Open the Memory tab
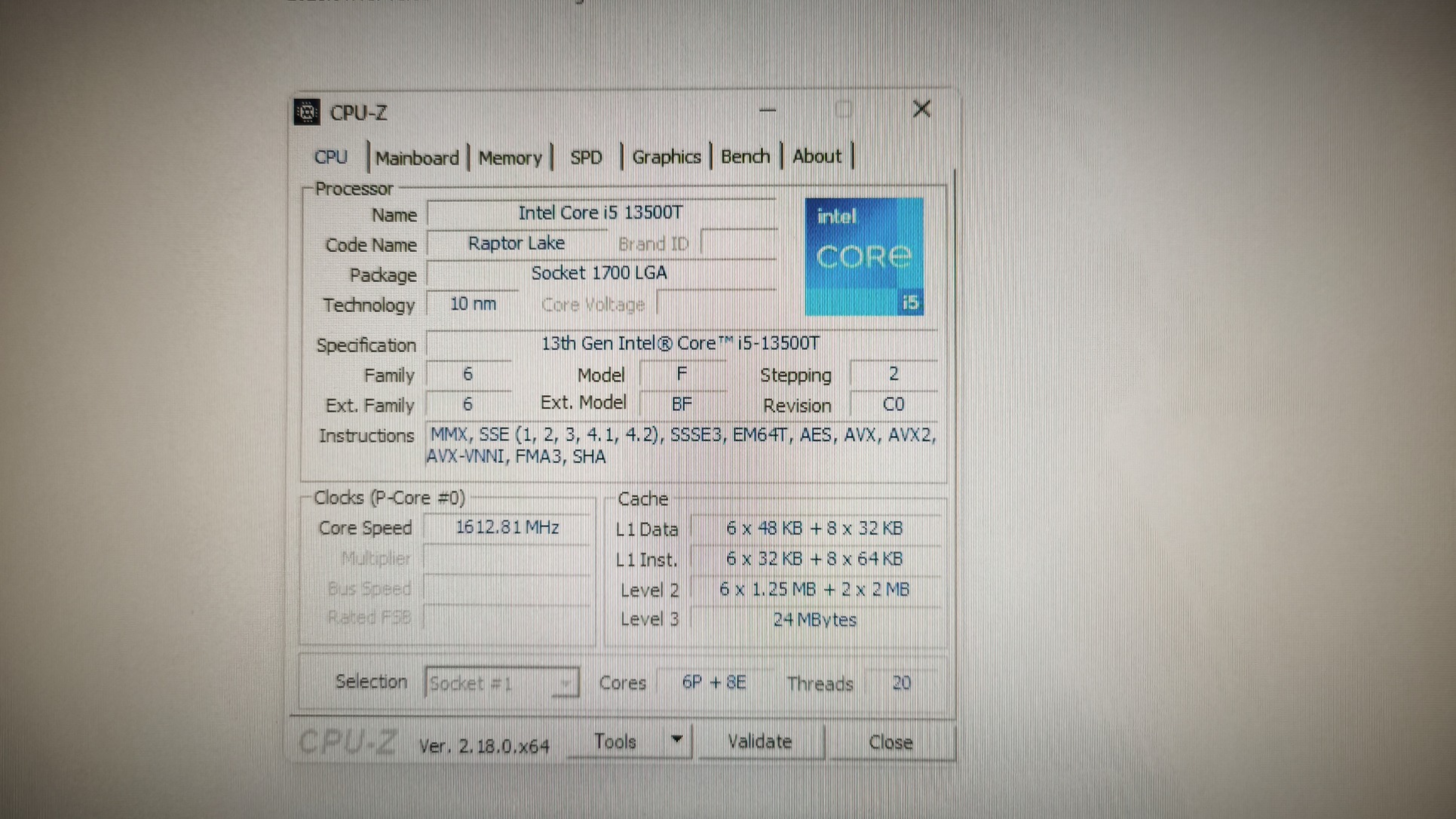 coord(510,158)
